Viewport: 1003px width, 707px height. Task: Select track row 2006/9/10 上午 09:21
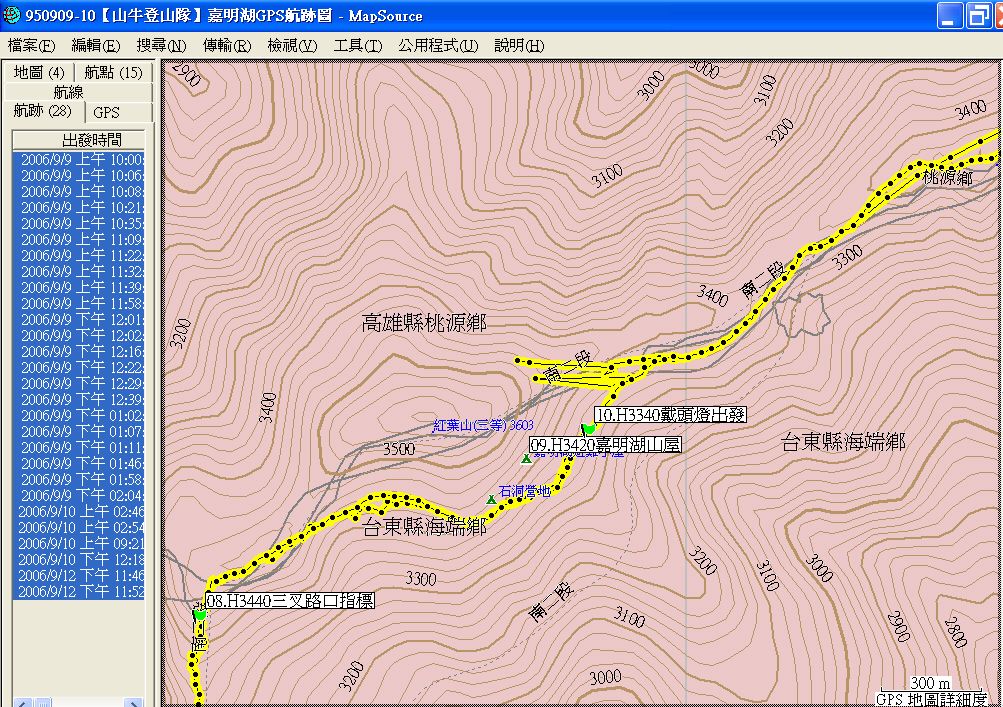[79, 543]
